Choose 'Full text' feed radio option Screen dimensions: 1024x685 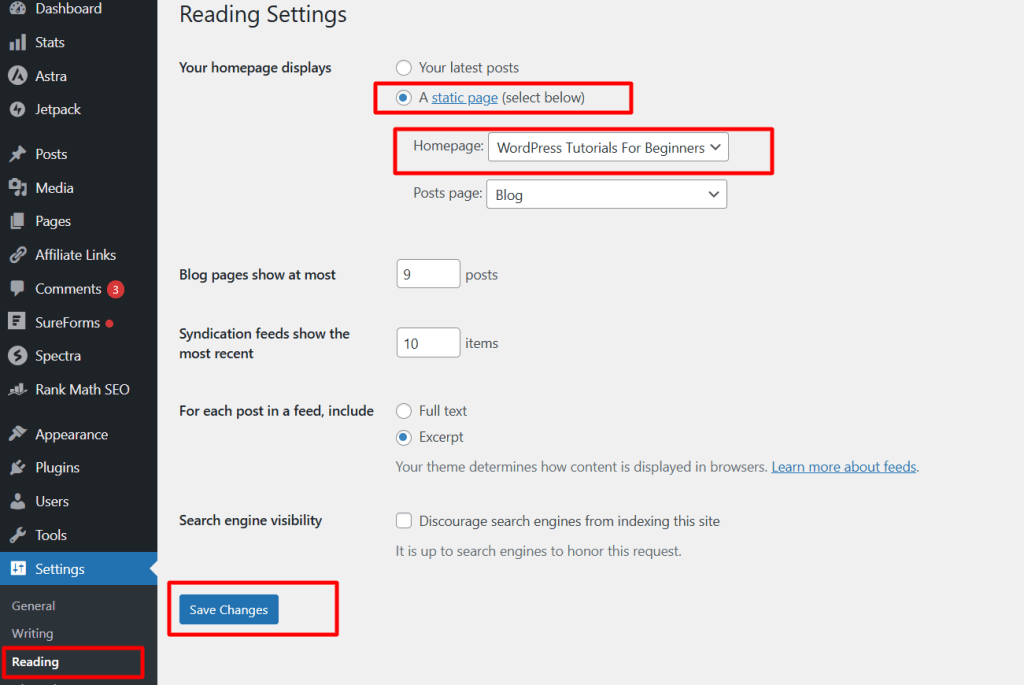pyautogui.click(x=404, y=411)
